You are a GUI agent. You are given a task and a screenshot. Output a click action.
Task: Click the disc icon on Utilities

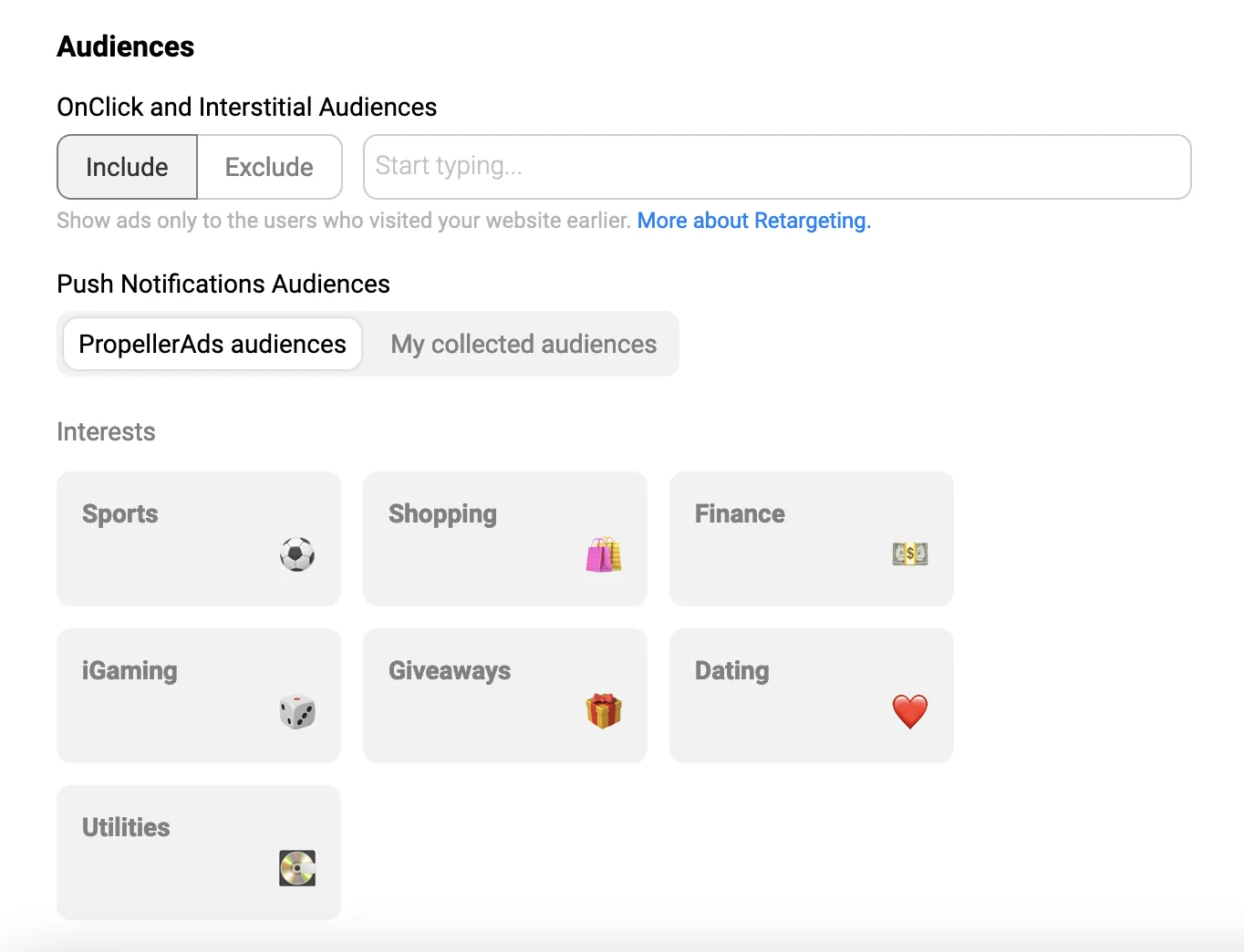[x=297, y=868]
